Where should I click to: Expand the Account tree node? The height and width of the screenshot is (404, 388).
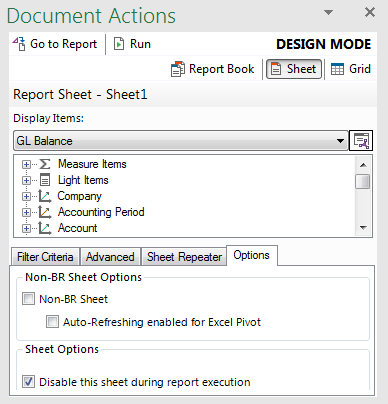(26, 228)
